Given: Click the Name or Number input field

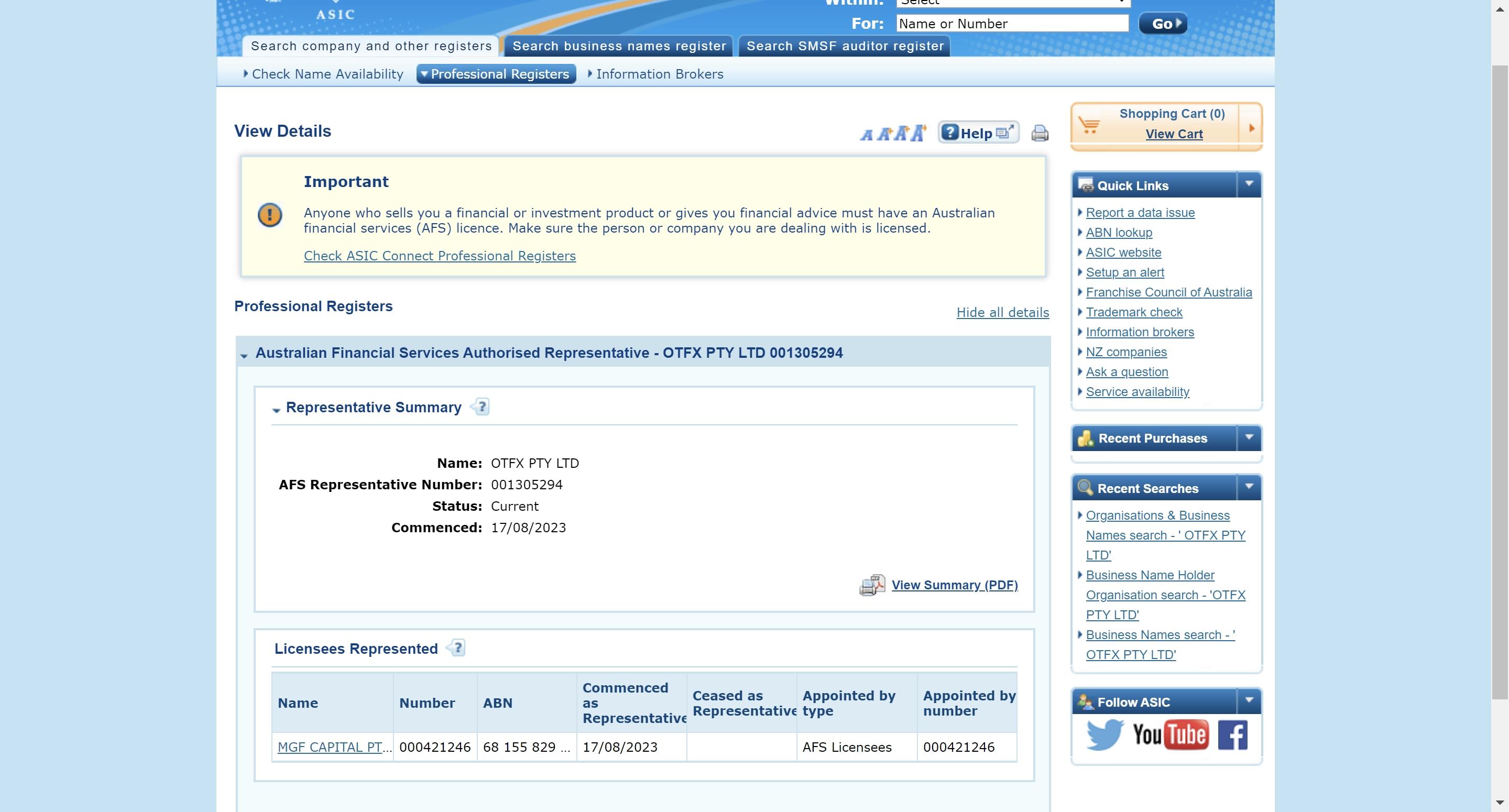Looking at the screenshot, I should [x=1009, y=22].
